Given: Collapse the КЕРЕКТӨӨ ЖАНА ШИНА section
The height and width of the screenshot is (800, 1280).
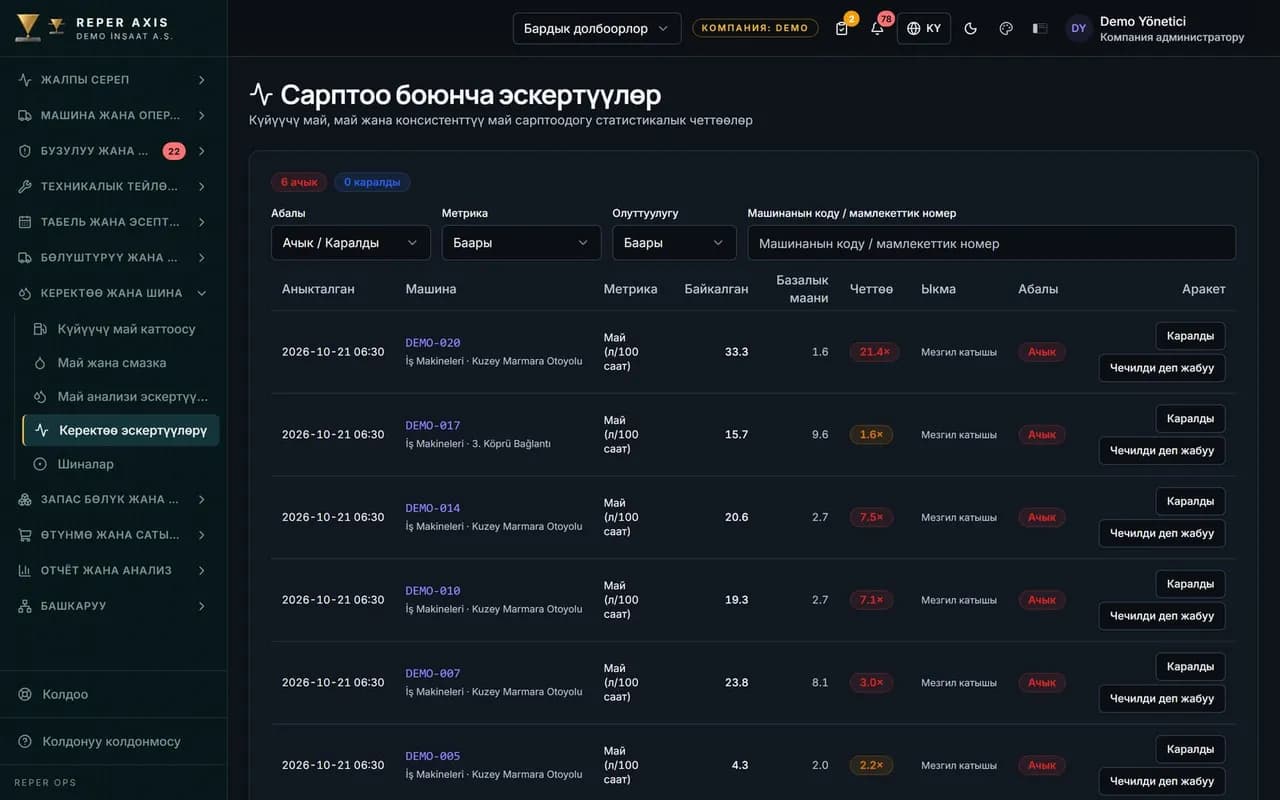Looking at the screenshot, I should 113,293.
